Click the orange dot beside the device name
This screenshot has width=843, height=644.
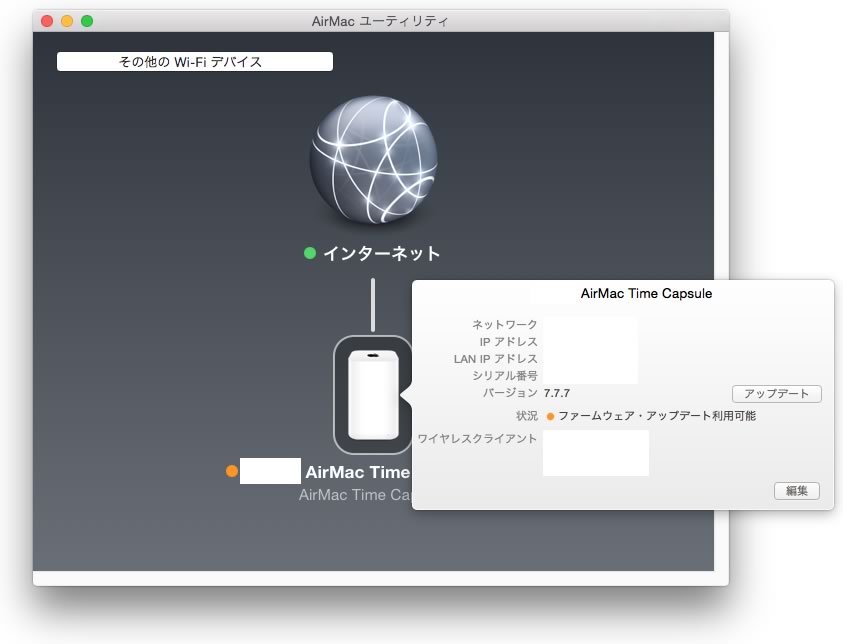232,471
